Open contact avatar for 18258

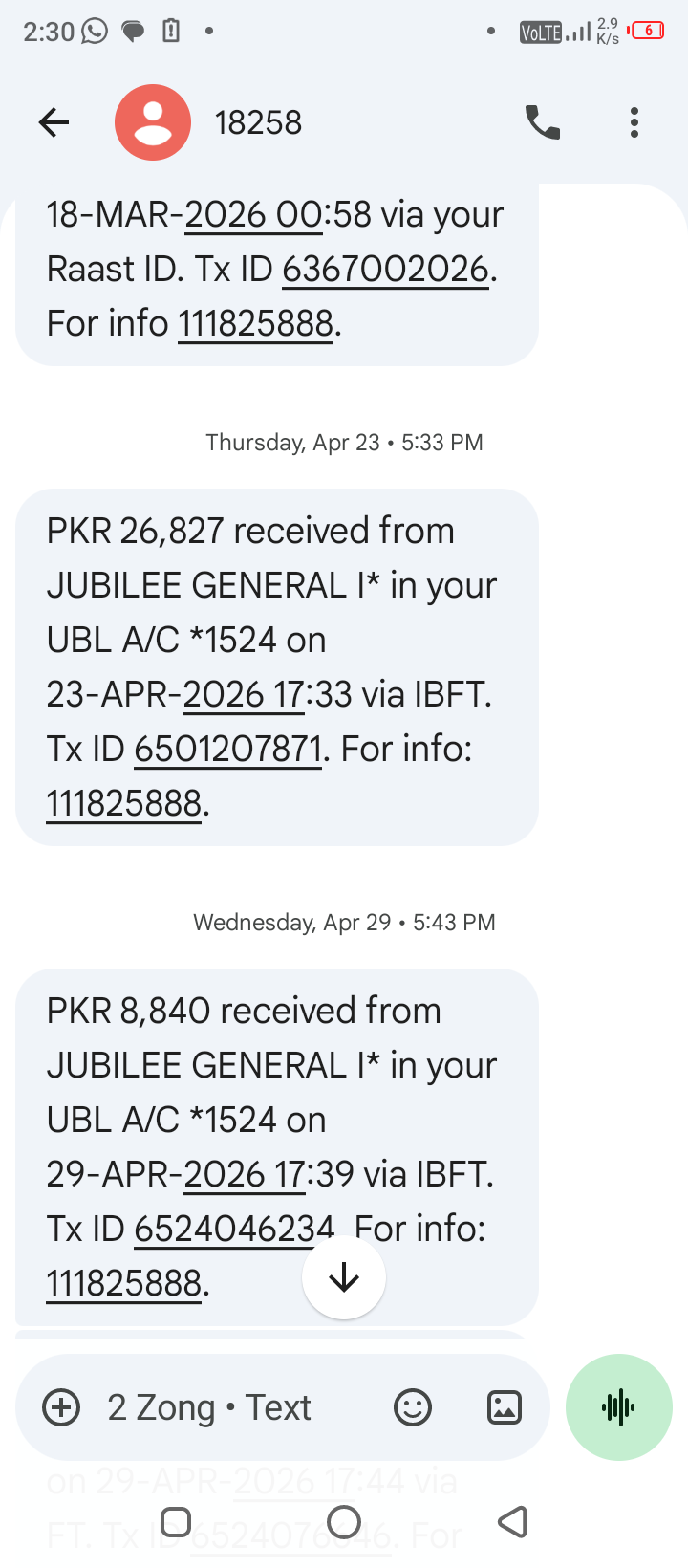tap(153, 122)
